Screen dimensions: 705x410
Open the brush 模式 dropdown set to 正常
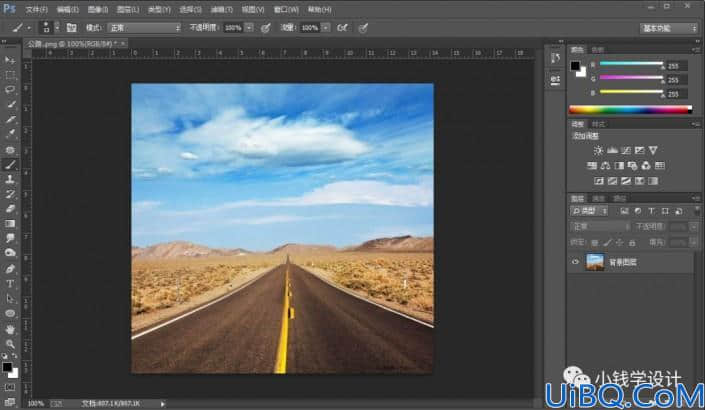[x=144, y=28]
